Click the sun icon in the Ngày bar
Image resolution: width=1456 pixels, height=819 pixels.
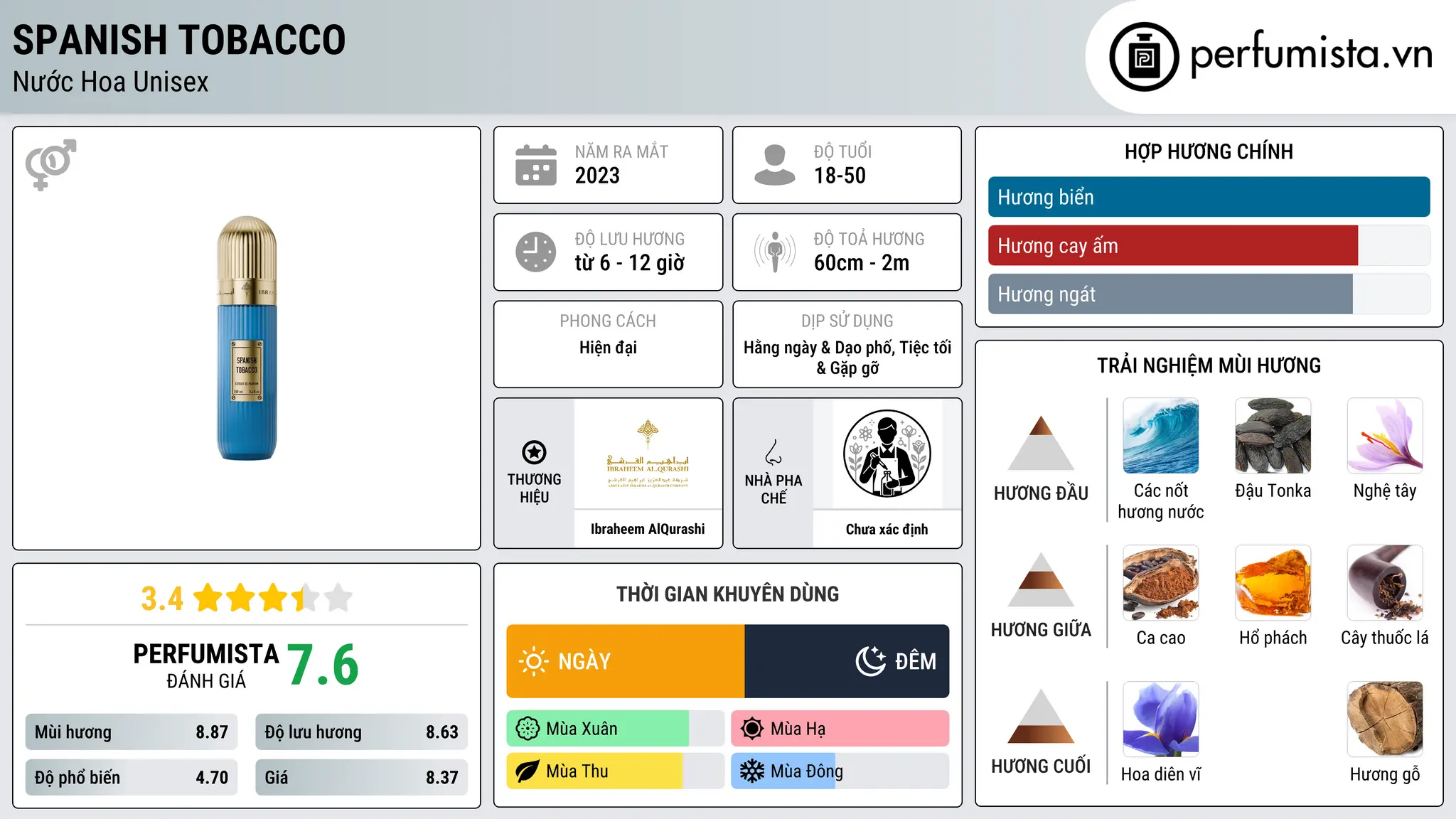point(533,661)
